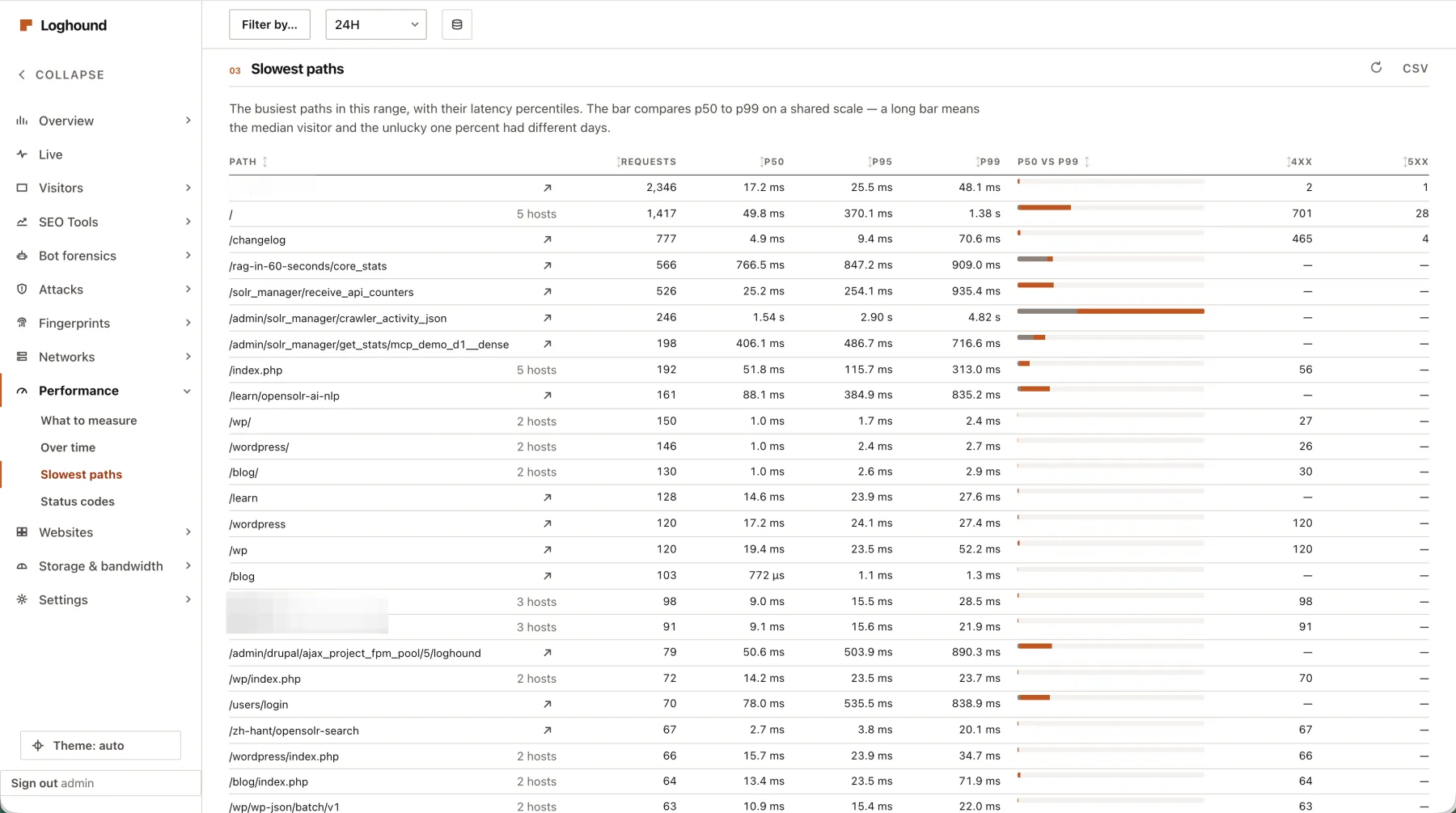The width and height of the screenshot is (1456, 813).
Task: Expand the Storage & bandwidth section
Action: [x=188, y=566]
